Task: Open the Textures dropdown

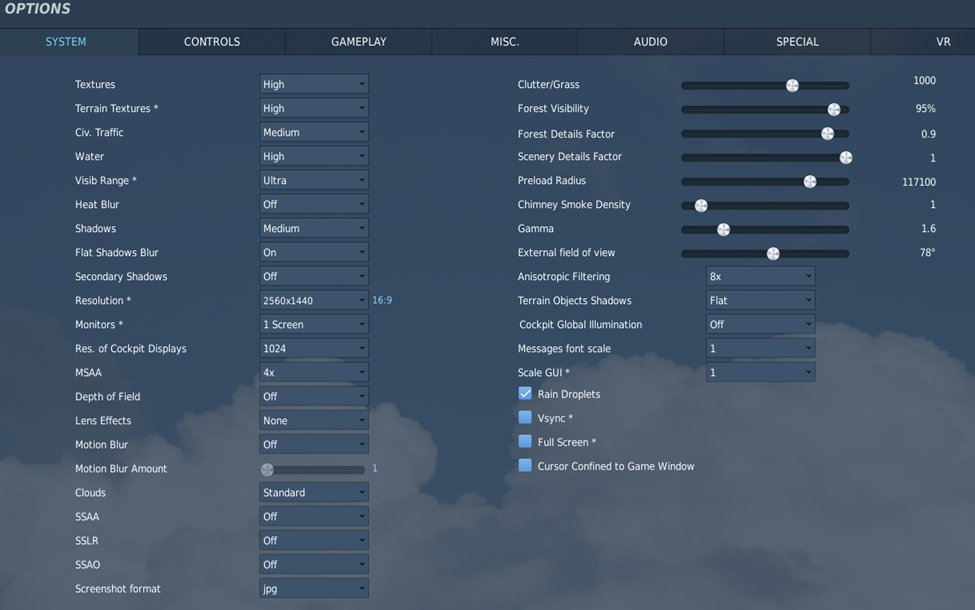Action: click(x=314, y=84)
